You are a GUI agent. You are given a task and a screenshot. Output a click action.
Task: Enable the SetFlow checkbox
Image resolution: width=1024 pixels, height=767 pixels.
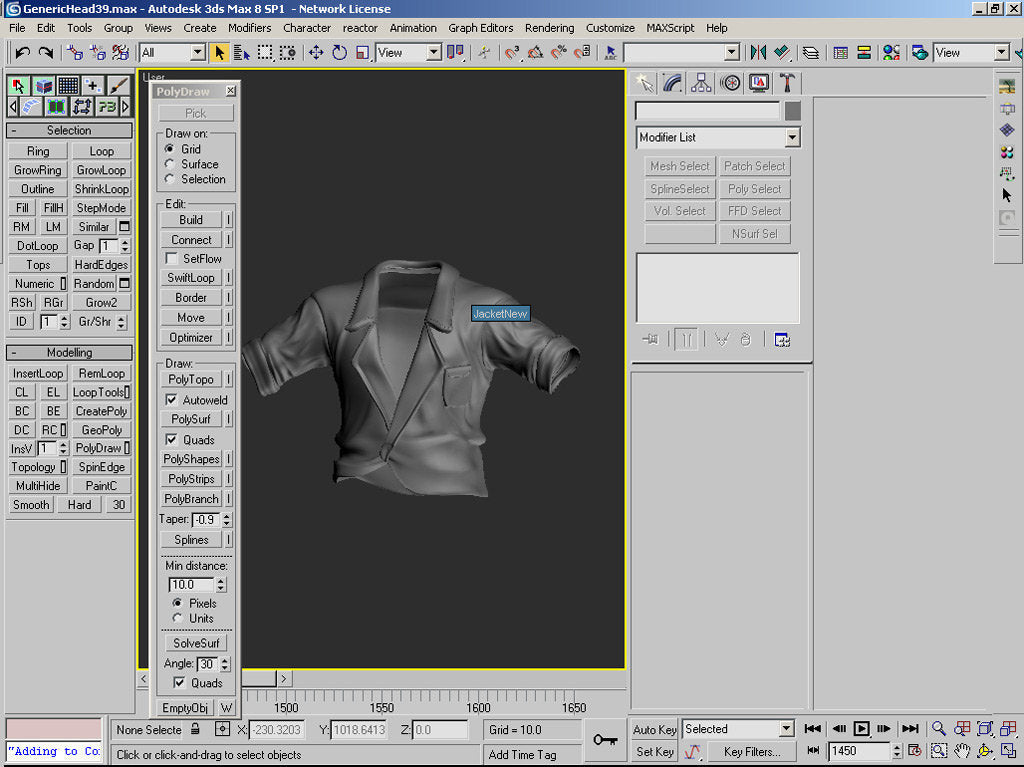coord(172,259)
